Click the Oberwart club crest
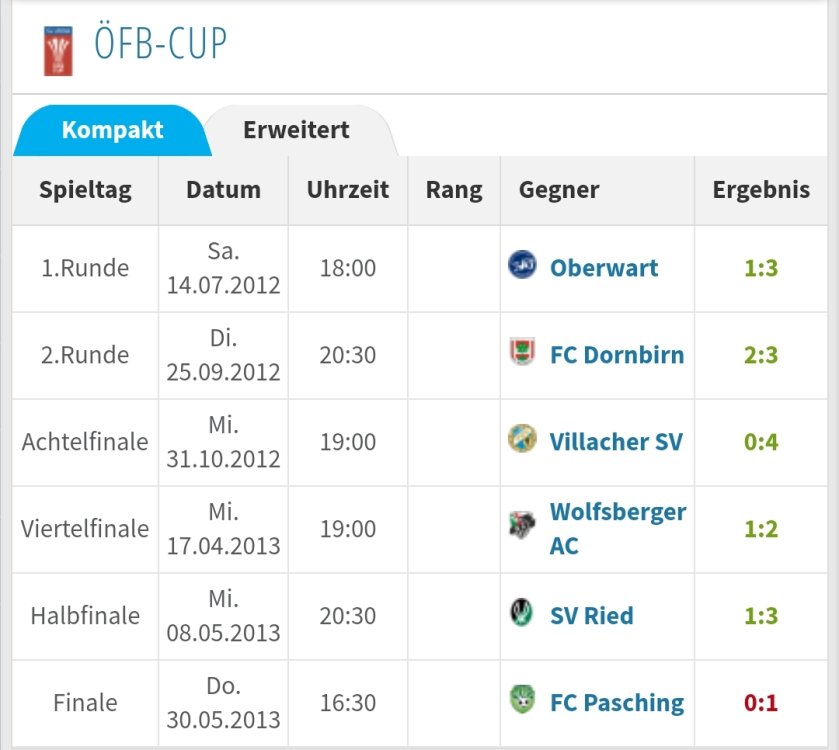The image size is (839, 750). tap(522, 266)
